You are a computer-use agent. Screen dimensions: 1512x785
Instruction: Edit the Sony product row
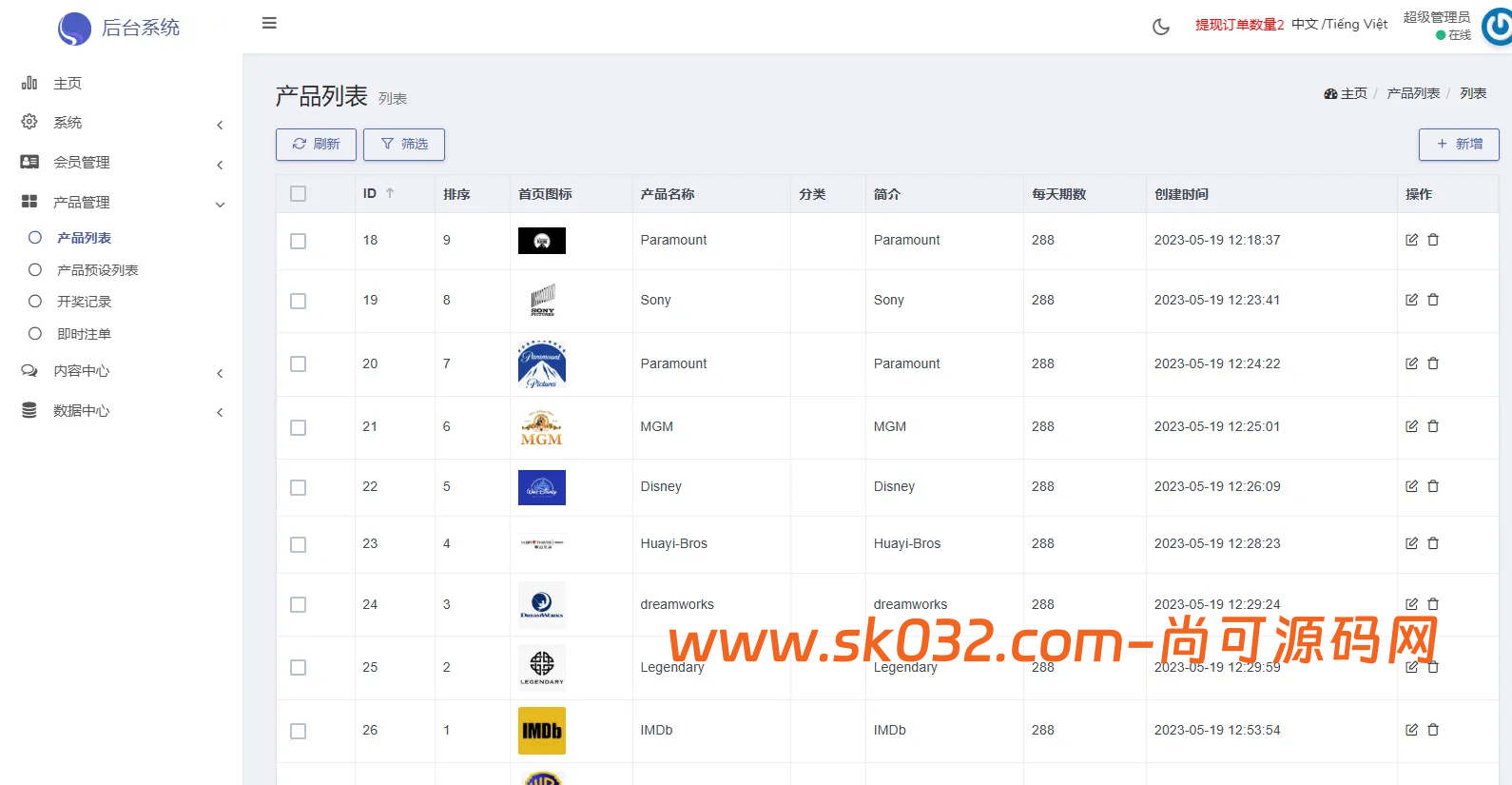[1412, 300]
